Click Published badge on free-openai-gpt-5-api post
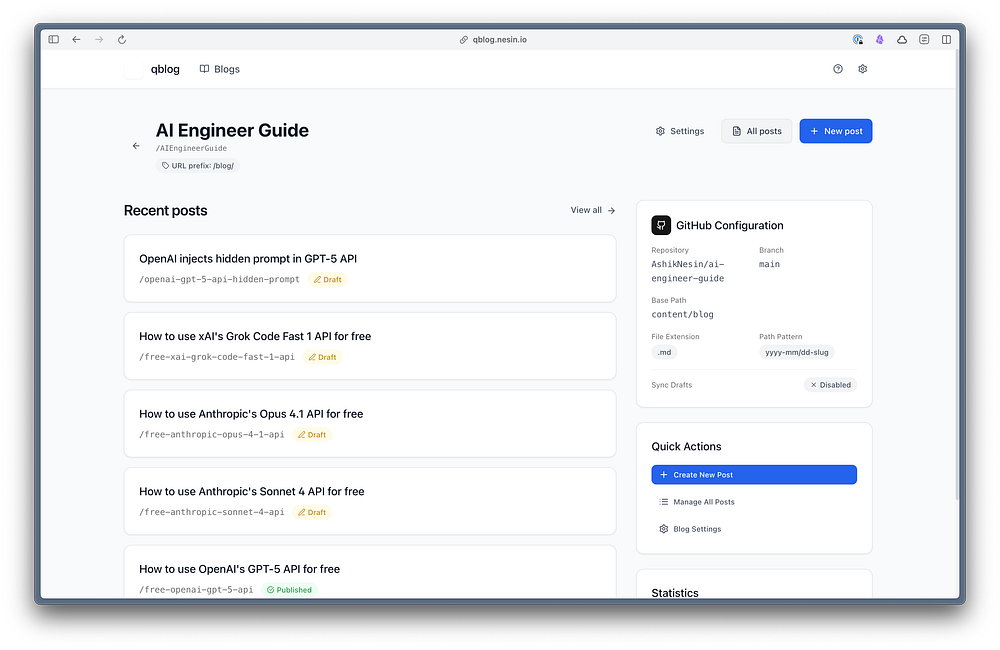Screen dimensions: 1000x650 290,590
